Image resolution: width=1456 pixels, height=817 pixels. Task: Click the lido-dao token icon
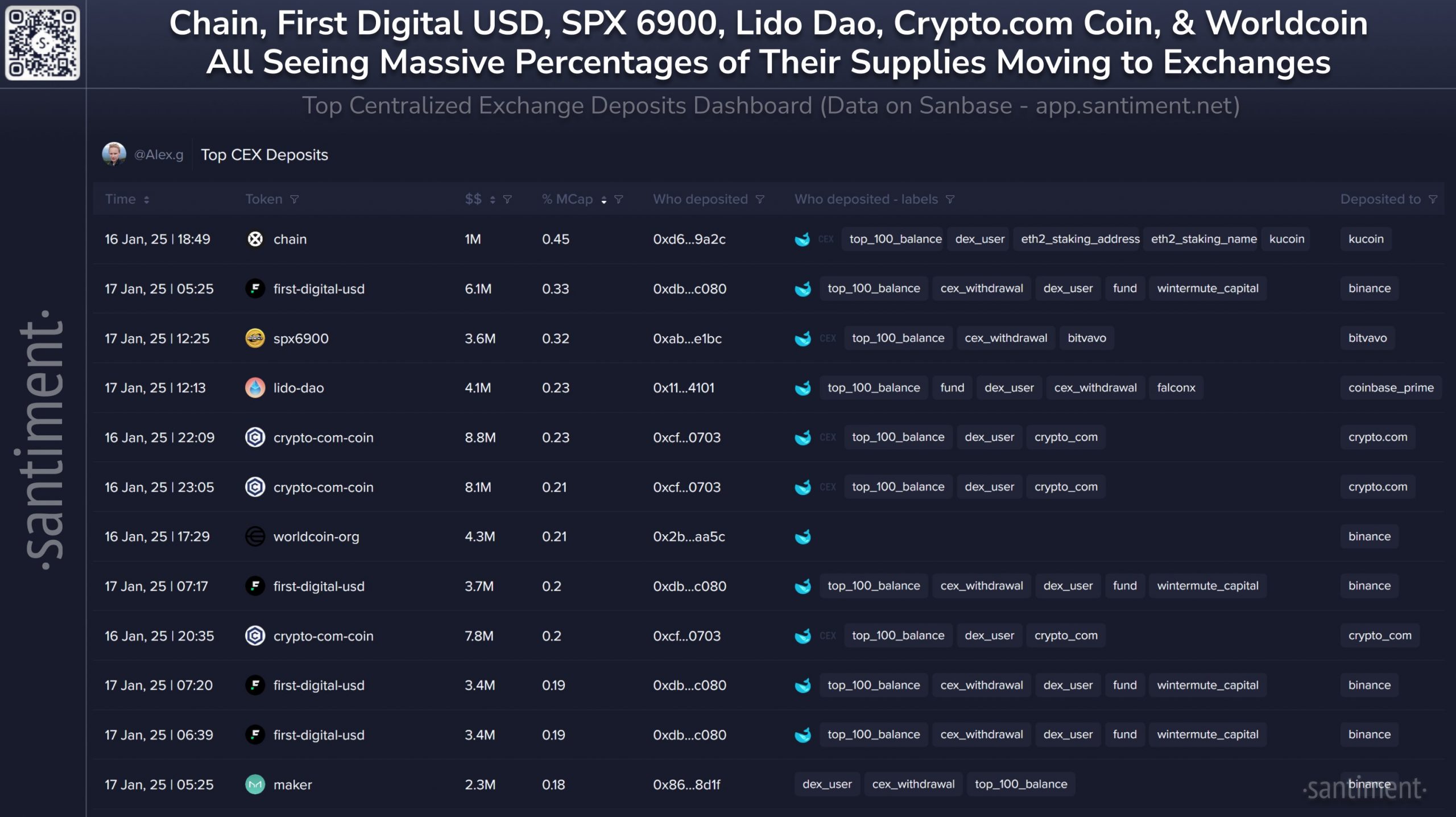tap(255, 388)
